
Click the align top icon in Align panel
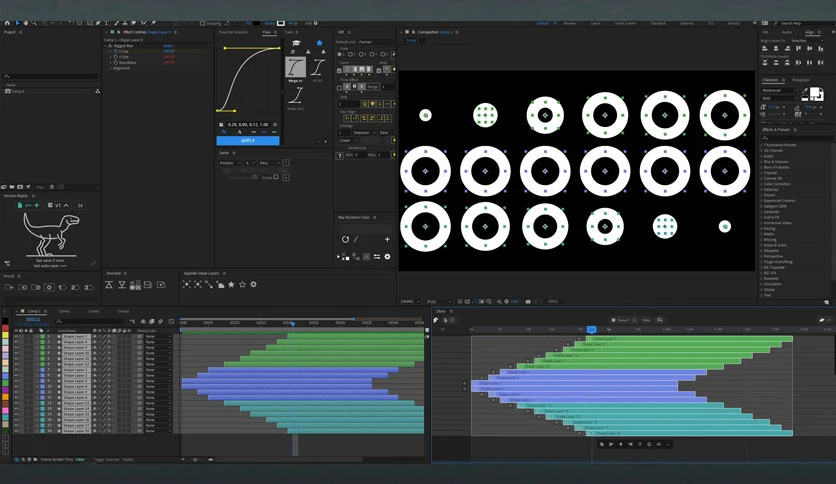798,49
